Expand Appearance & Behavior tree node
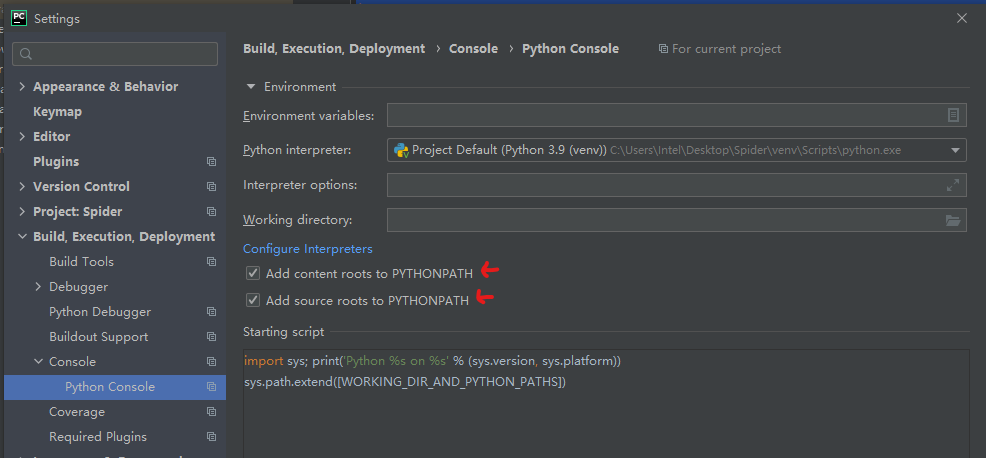Screen dimensions: 986x458 click(22, 86)
